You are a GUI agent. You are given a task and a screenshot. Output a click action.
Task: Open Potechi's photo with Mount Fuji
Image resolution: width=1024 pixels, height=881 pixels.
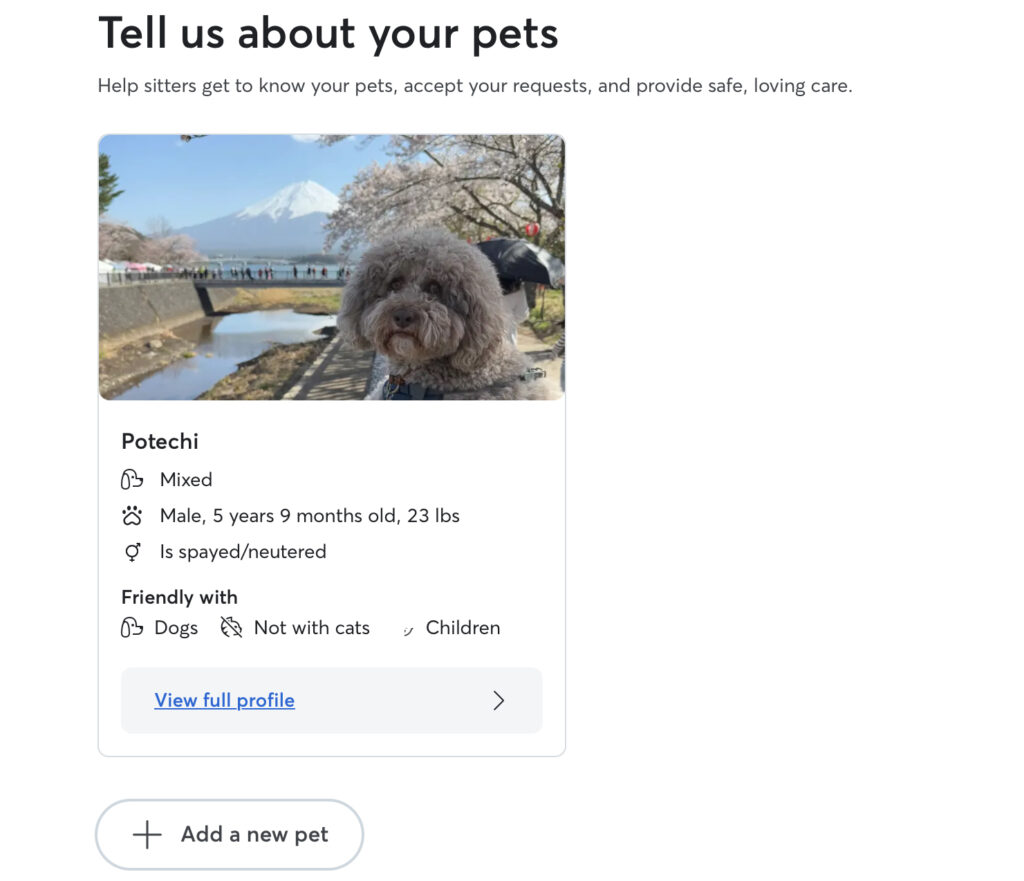point(331,267)
